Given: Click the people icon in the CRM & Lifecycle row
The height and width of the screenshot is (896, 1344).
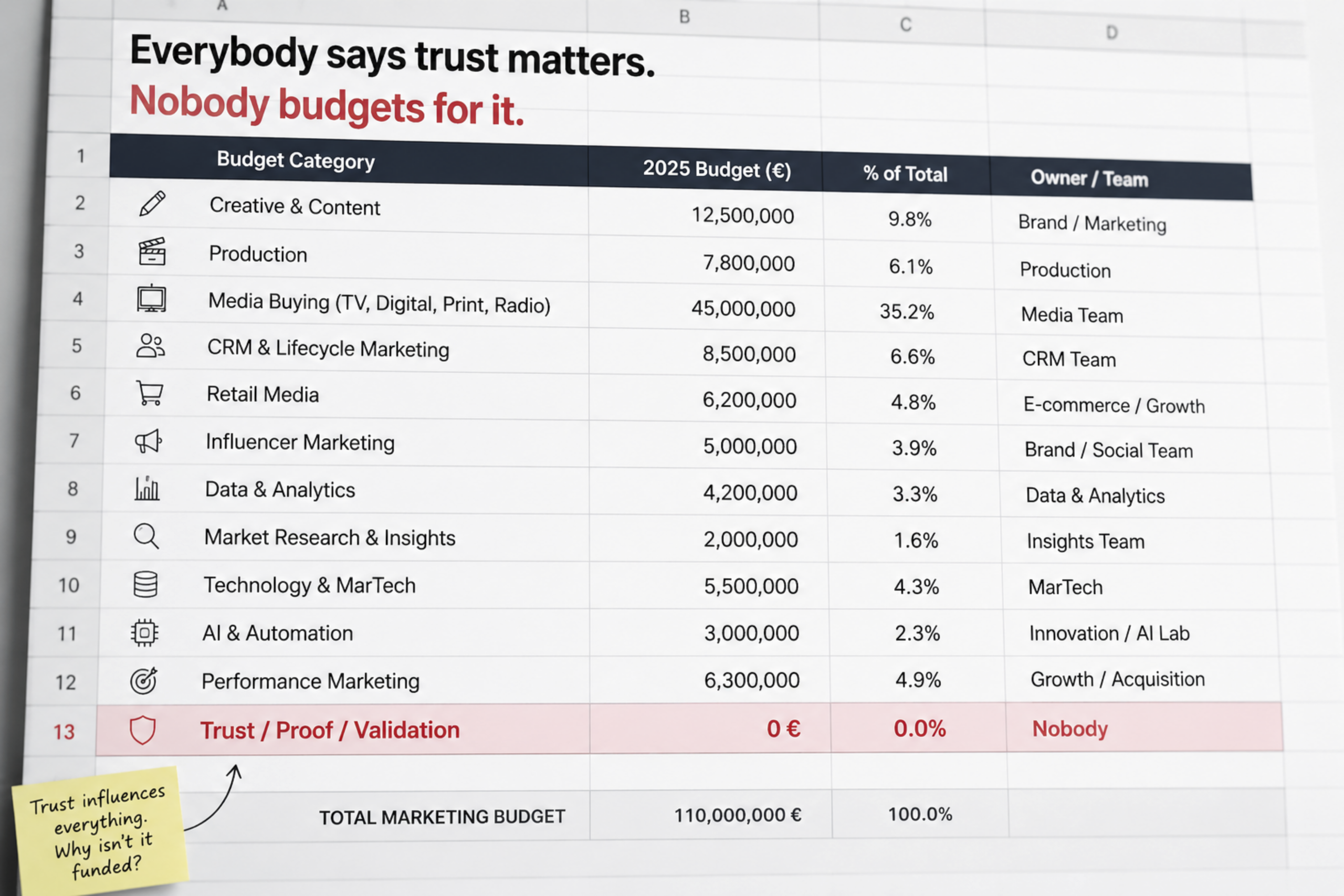Looking at the screenshot, I should click(151, 346).
